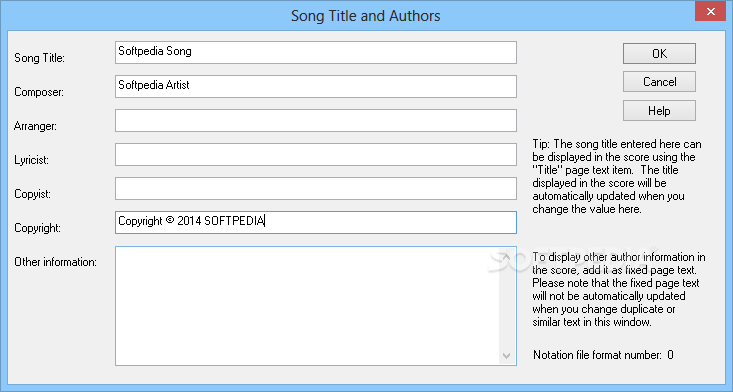Open the Help button
This screenshot has height=392, width=733.
[x=659, y=111]
